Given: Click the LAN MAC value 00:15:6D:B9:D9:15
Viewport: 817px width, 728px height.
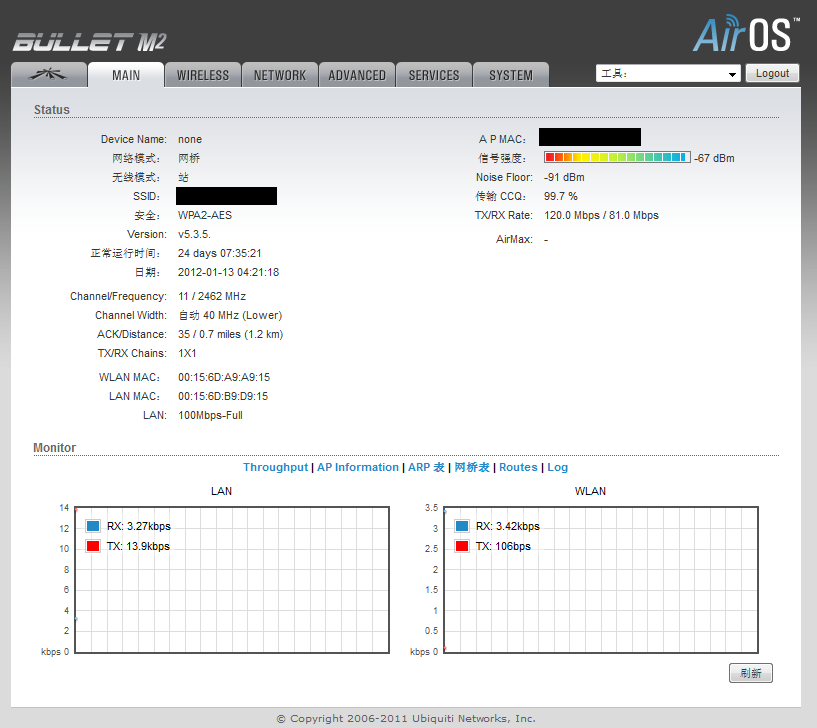Looking at the screenshot, I should click(223, 396).
